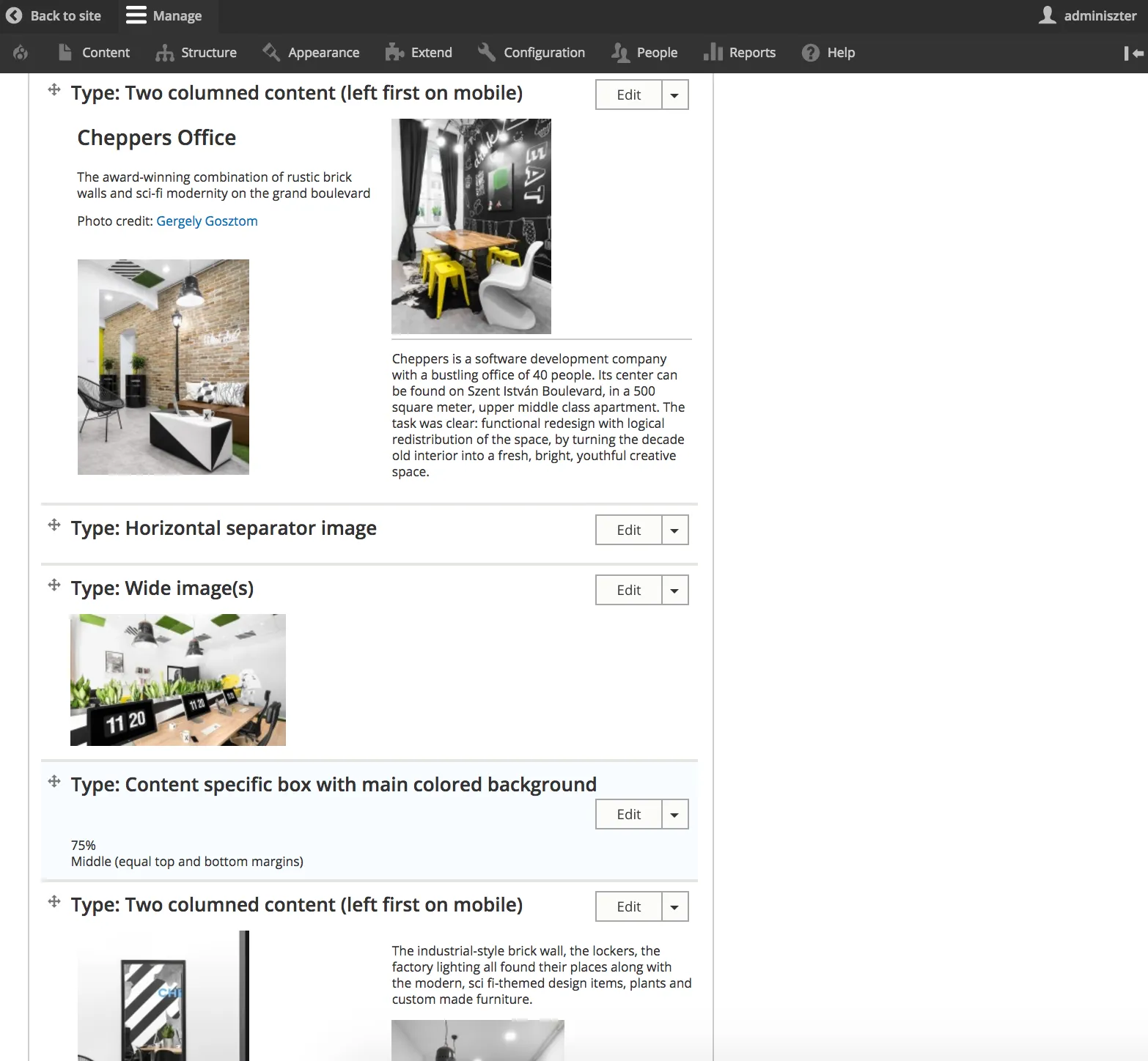Expand dropdown next to Wide image(s) Edit
Screen dimensions: 1148x1061
pos(675,590)
